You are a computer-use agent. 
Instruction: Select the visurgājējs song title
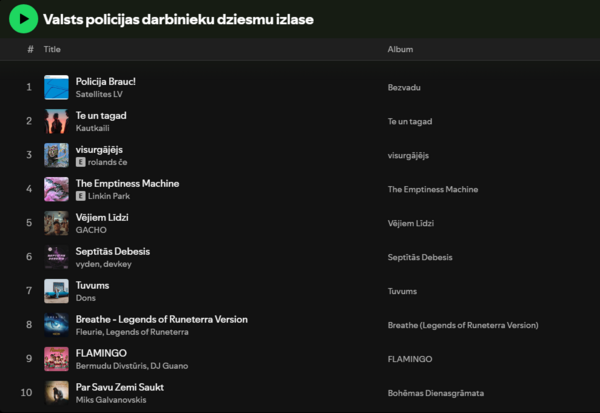click(99, 150)
